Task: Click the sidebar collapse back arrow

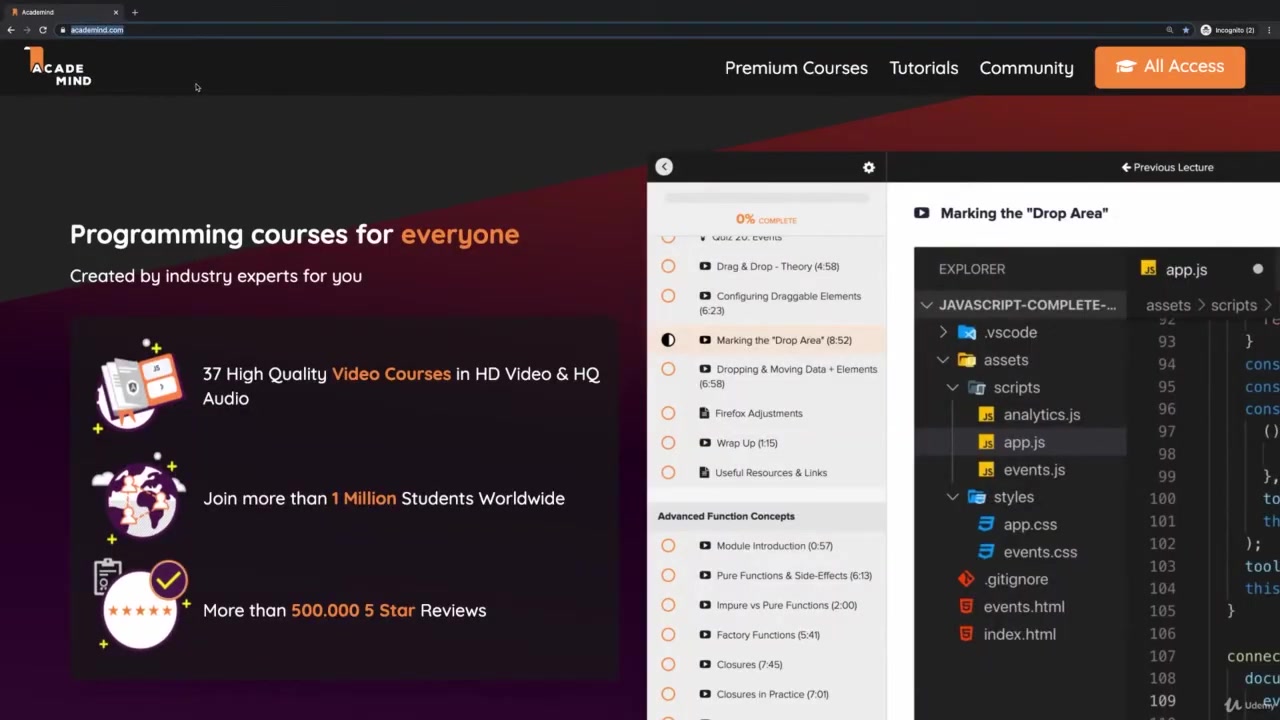Action: [x=664, y=167]
